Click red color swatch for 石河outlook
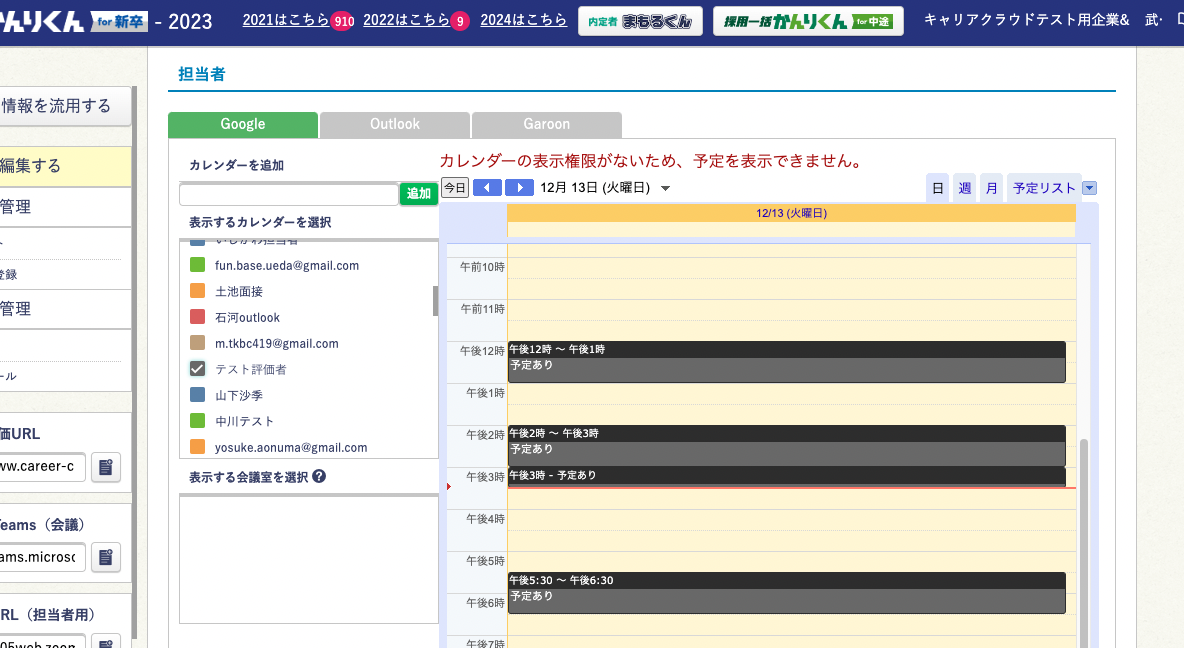This screenshot has width=1184, height=648. [x=197, y=317]
